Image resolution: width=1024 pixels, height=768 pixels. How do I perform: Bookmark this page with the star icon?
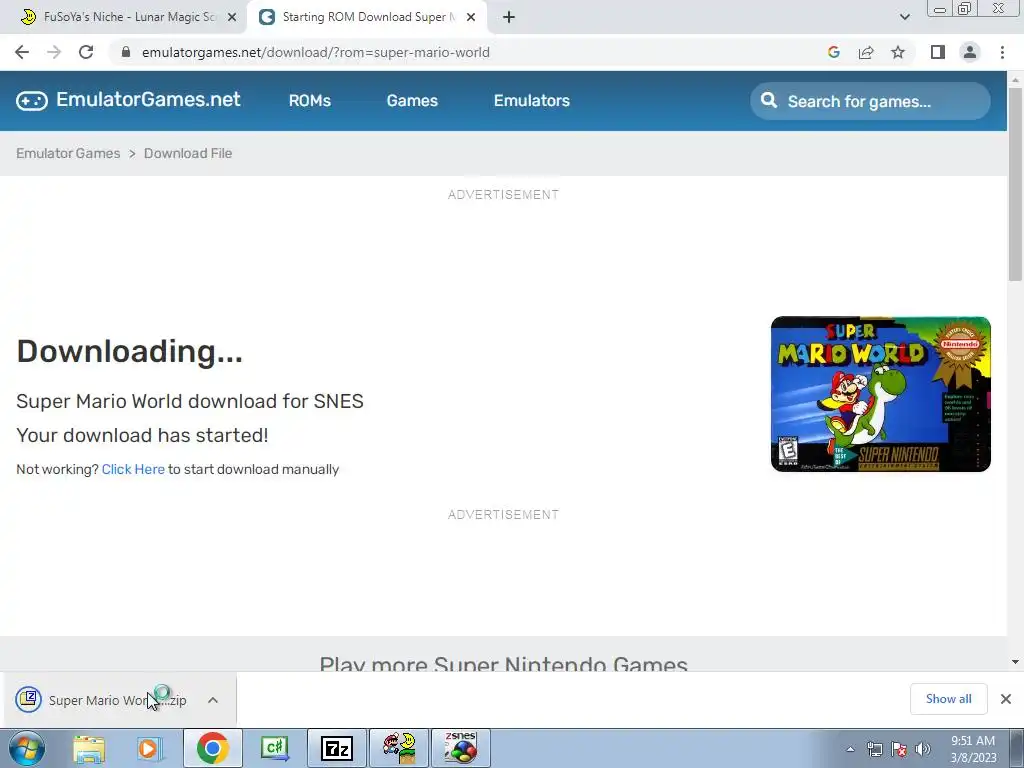(898, 52)
